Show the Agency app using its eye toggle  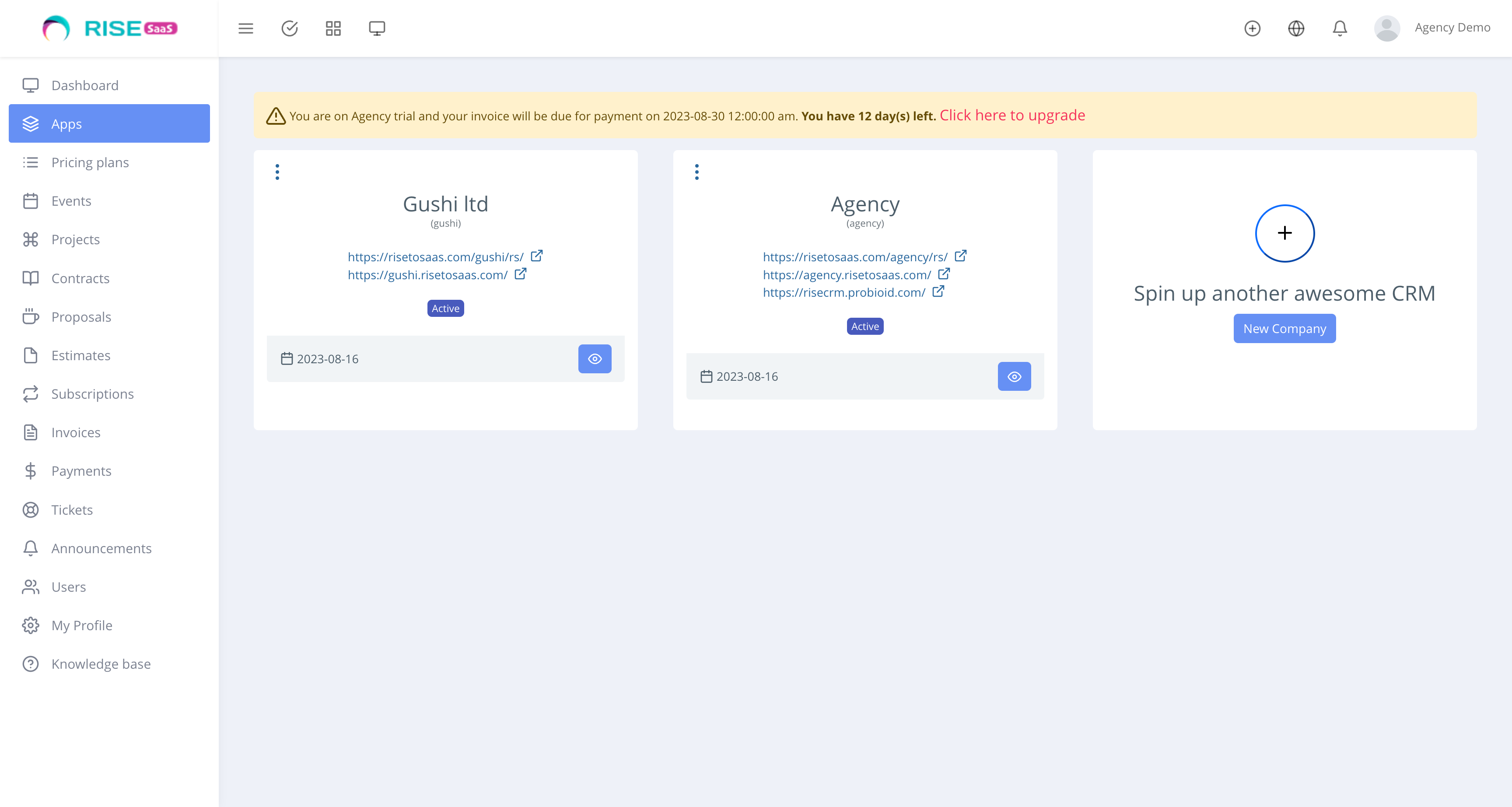(x=1014, y=376)
